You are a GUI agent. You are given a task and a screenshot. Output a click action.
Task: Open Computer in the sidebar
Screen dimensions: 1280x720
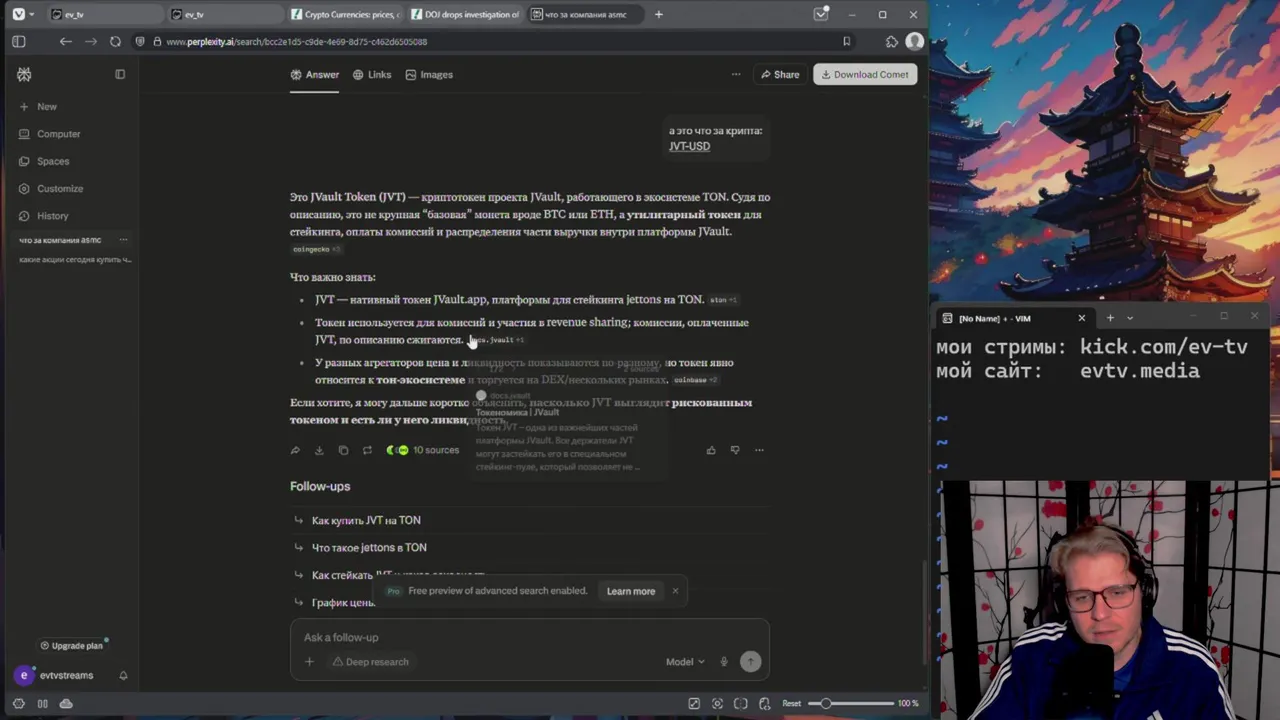click(x=49, y=134)
